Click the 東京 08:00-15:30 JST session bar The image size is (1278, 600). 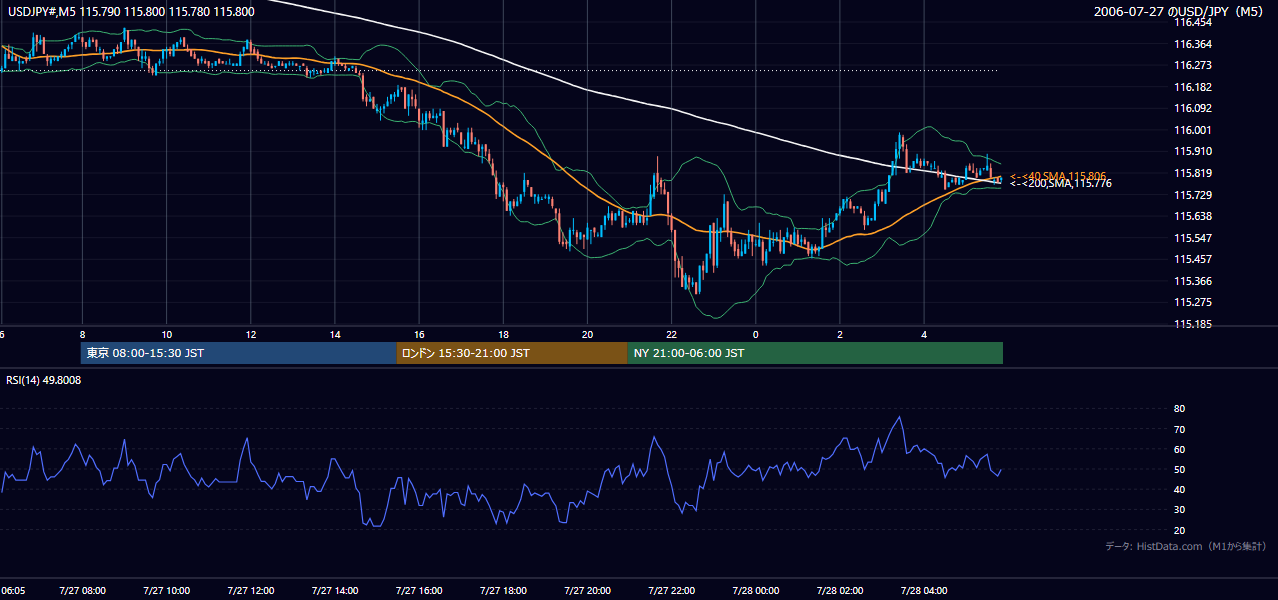(x=239, y=353)
